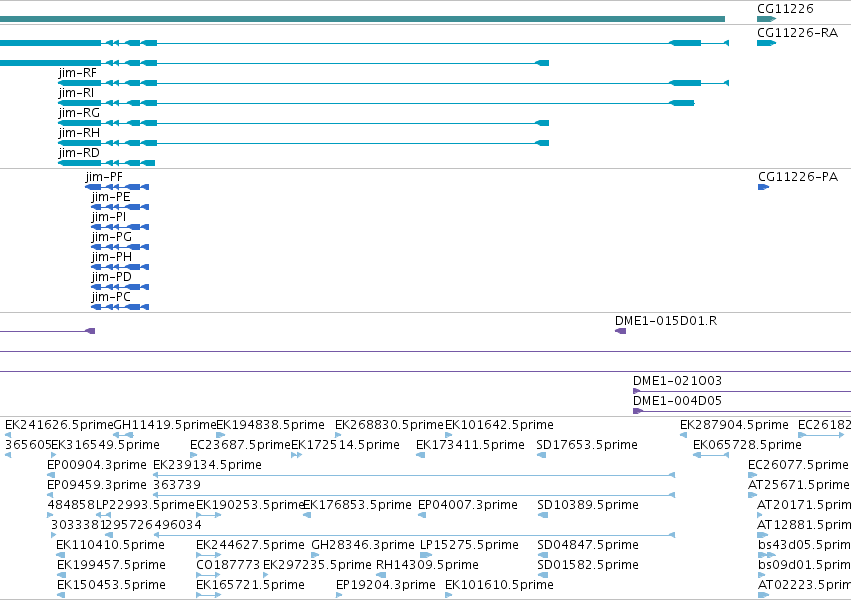Click the EK244627.5prime EST label

(250, 545)
